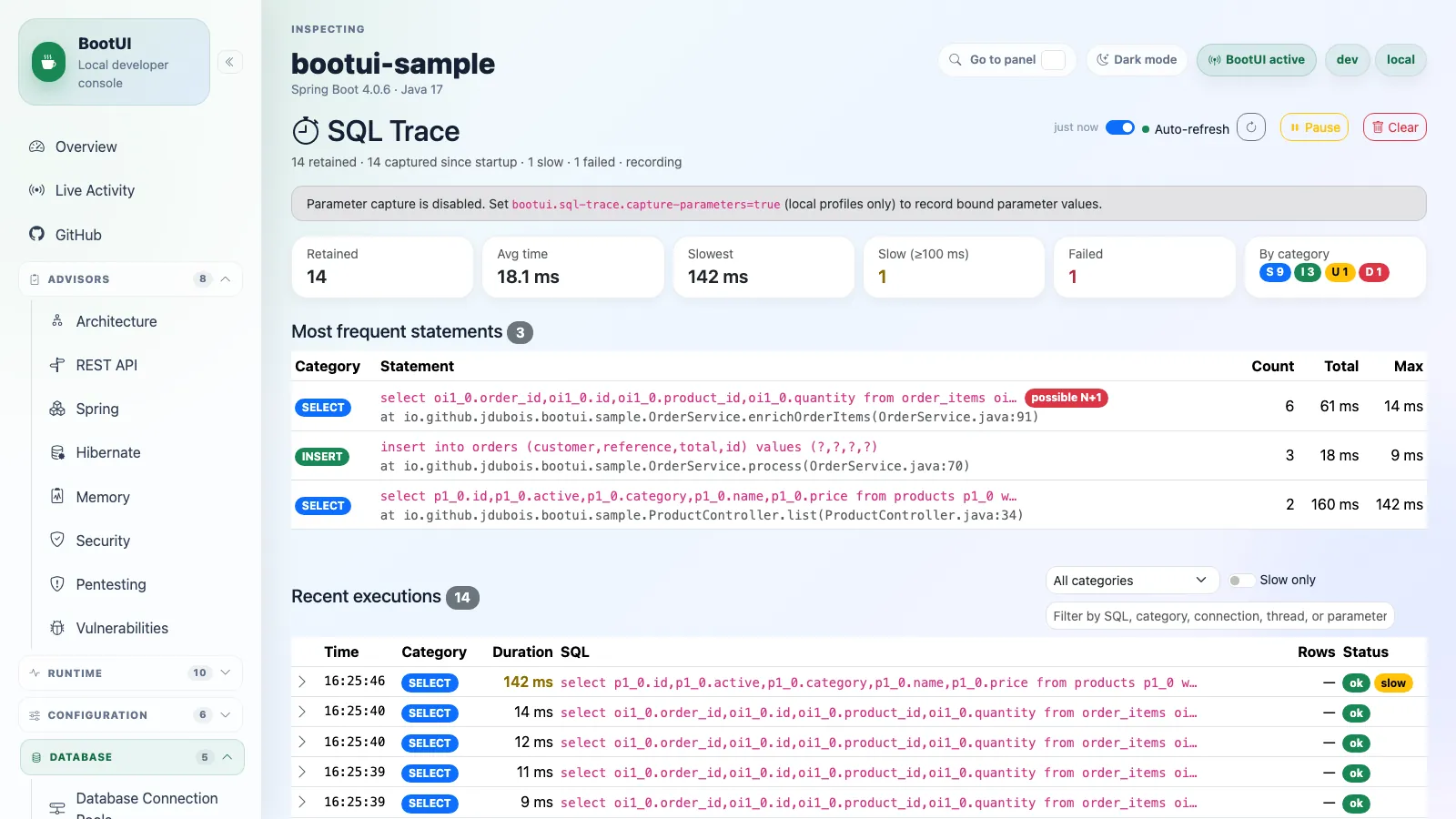Clear captured SQL statements
The image size is (1456, 819).
click(1394, 127)
